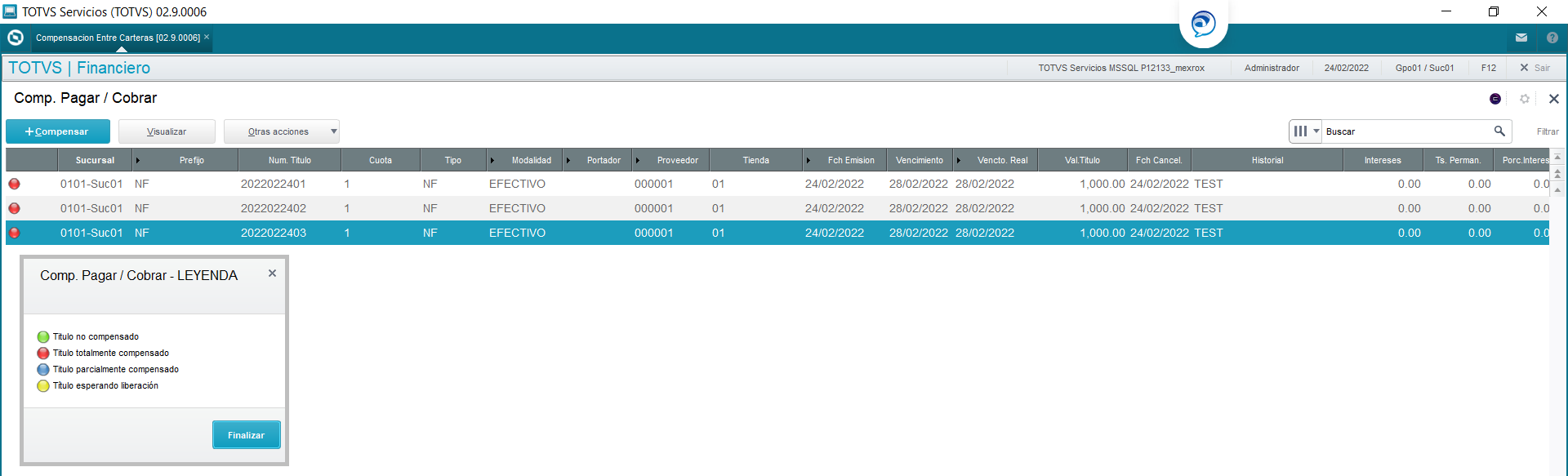Click the Historial column header
Screen dimensions: 1568x476
coord(1267,160)
